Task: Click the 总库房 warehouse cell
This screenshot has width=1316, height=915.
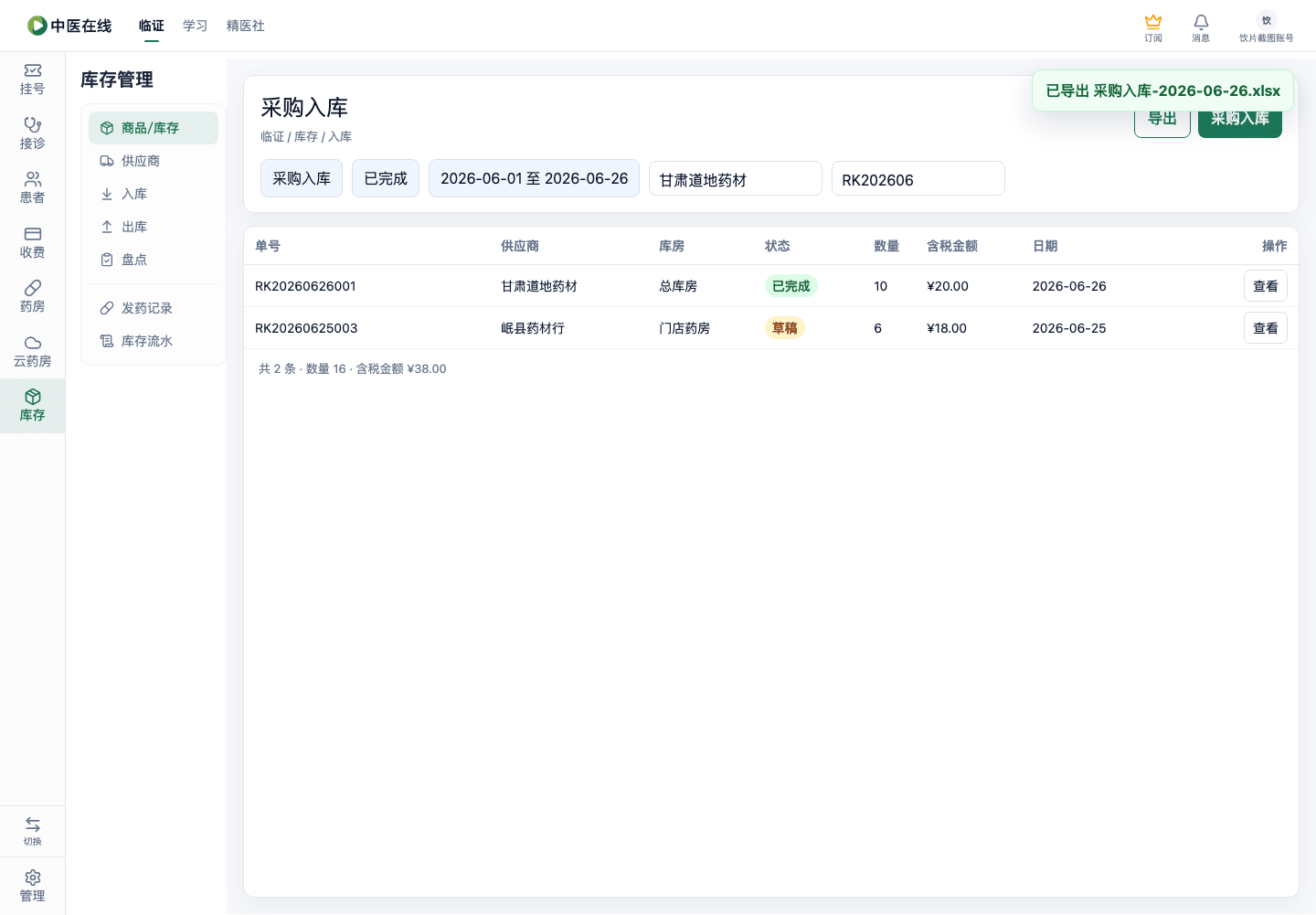Action: coord(678,286)
